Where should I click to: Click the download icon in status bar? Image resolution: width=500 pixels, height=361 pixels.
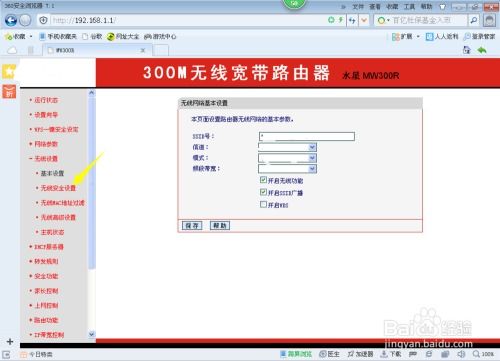coord(384,354)
